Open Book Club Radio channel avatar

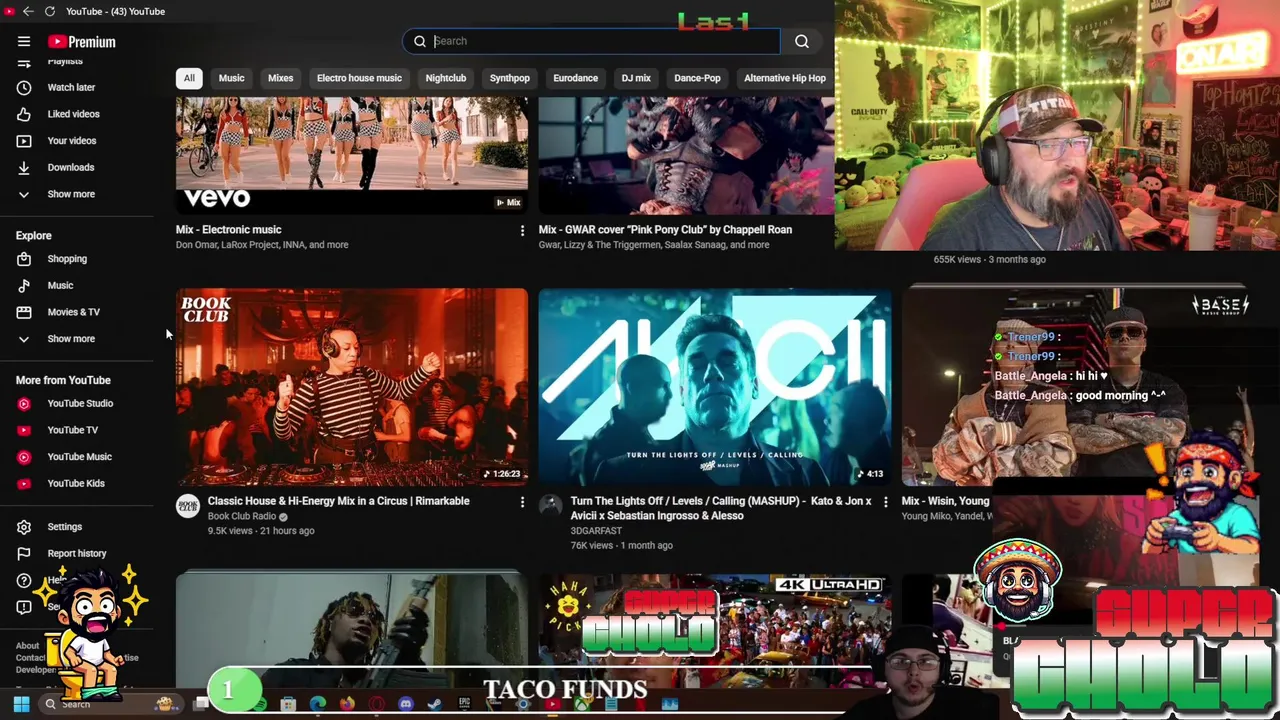(x=188, y=506)
